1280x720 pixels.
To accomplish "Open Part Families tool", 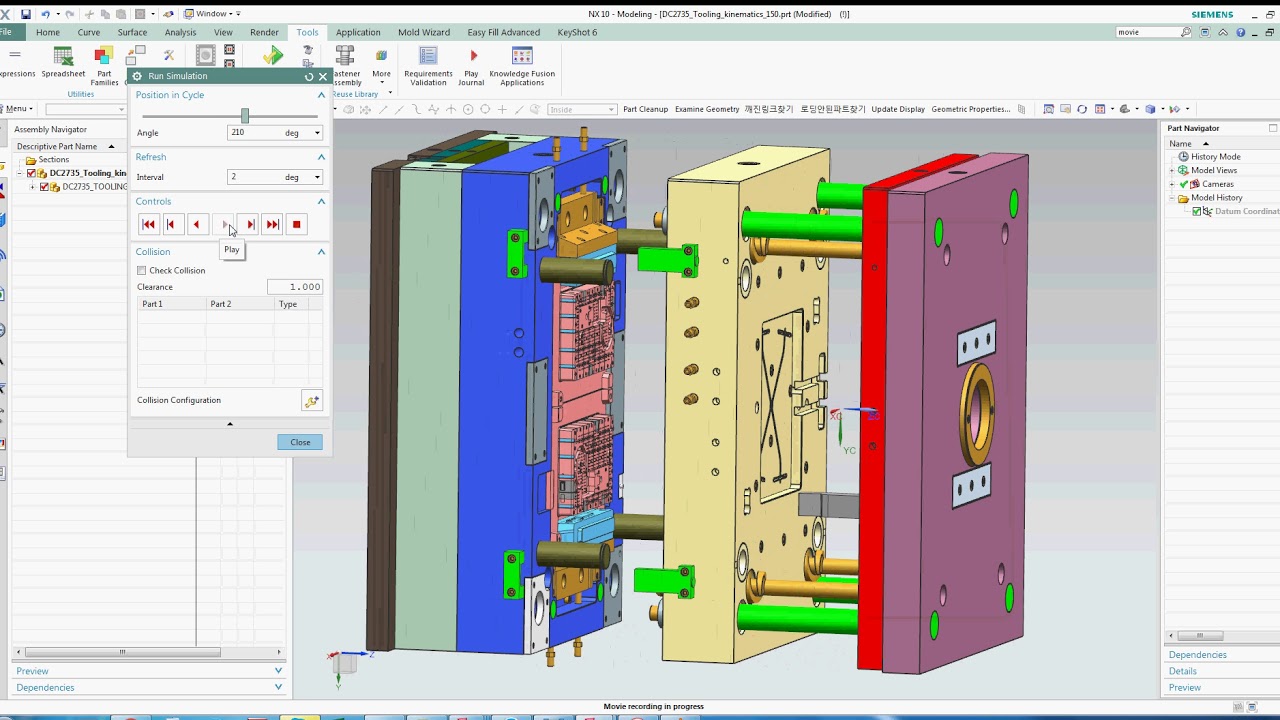I will click(x=104, y=66).
